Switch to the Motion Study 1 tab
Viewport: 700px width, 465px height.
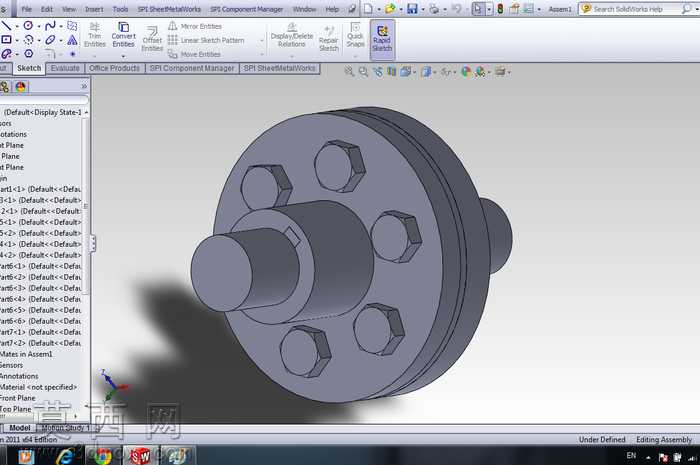pos(65,428)
